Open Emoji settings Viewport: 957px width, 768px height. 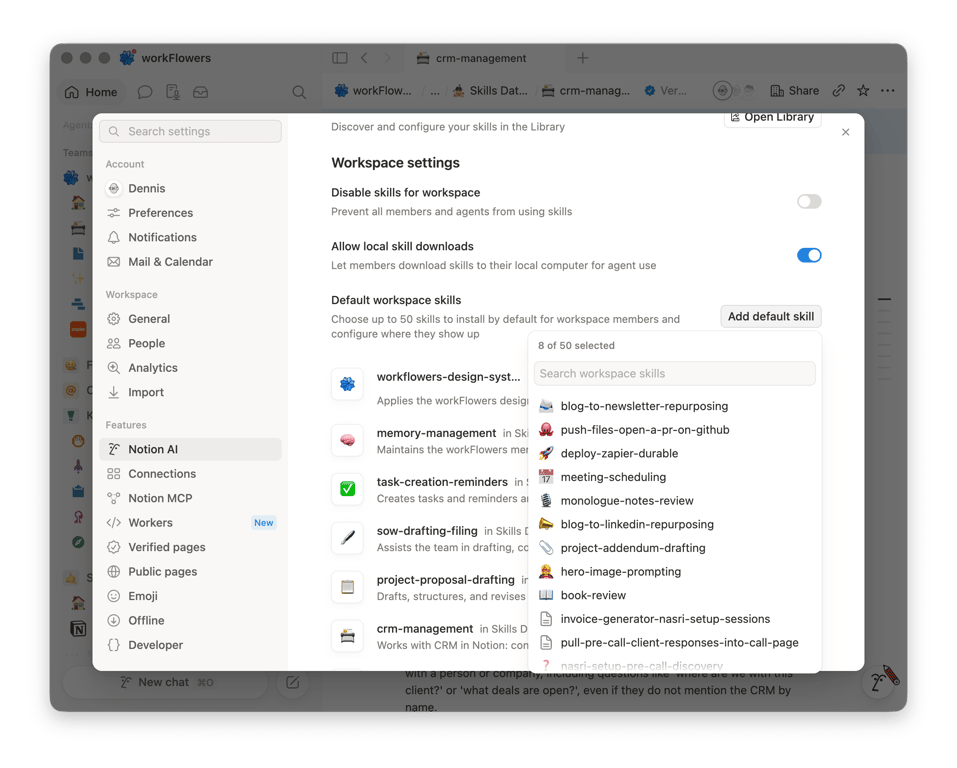click(x=190, y=596)
